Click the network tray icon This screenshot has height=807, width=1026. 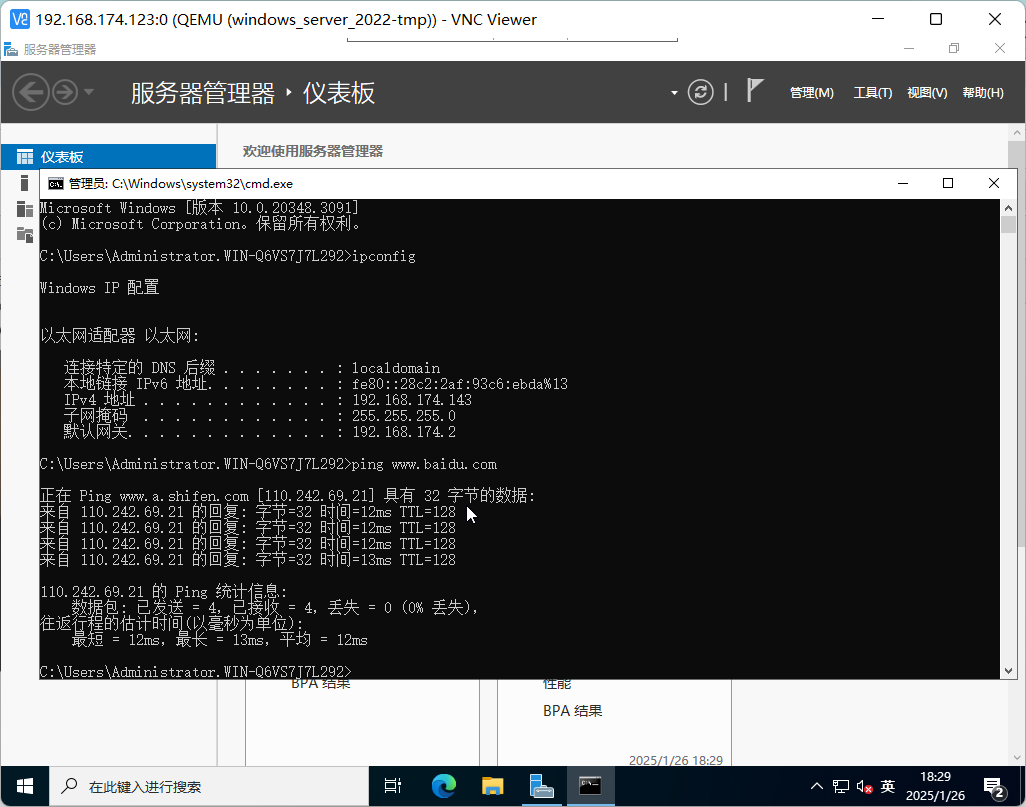point(841,787)
